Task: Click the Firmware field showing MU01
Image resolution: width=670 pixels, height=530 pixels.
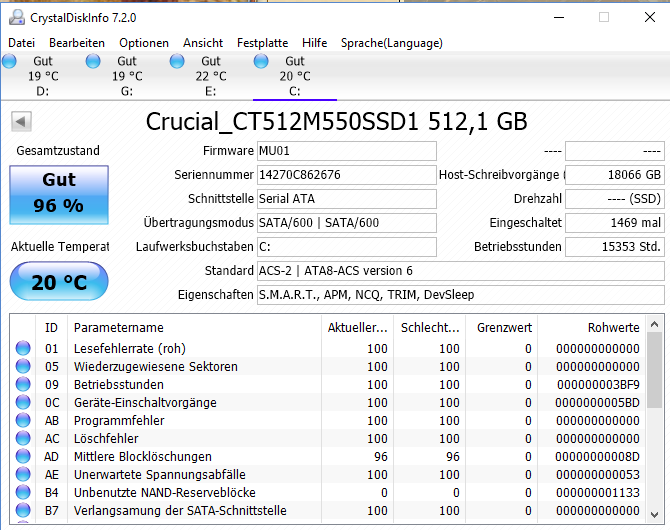Action: [x=347, y=151]
